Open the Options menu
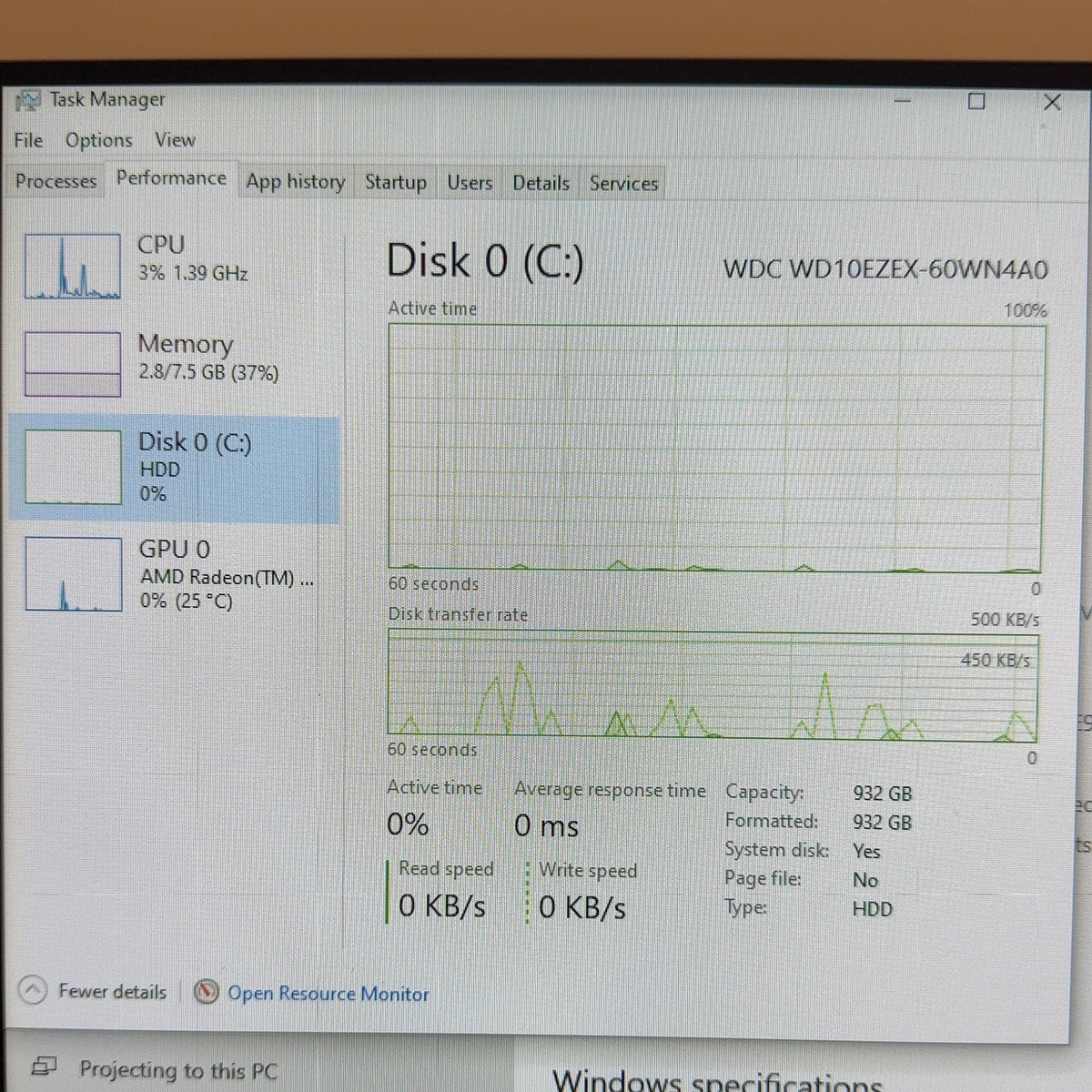Viewport: 1092px width, 1092px height. [x=98, y=140]
